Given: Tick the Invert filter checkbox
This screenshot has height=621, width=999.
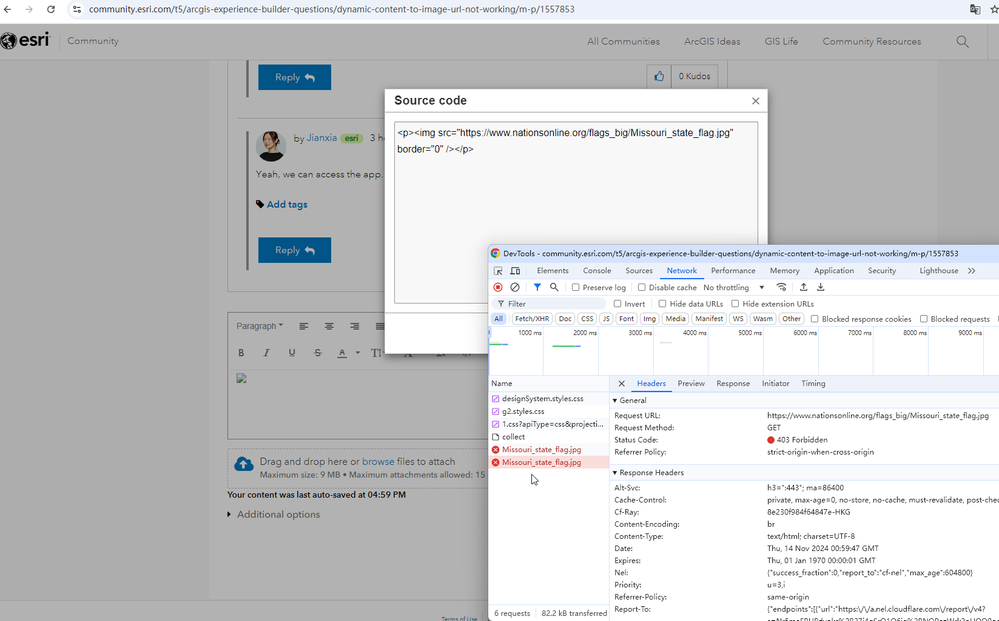Looking at the screenshot, I should pos(617,304).
